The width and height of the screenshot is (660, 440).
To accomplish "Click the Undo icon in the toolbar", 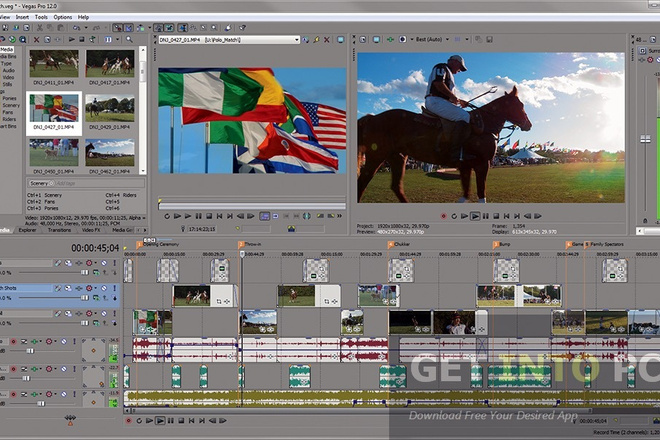I will click(77, 28).
